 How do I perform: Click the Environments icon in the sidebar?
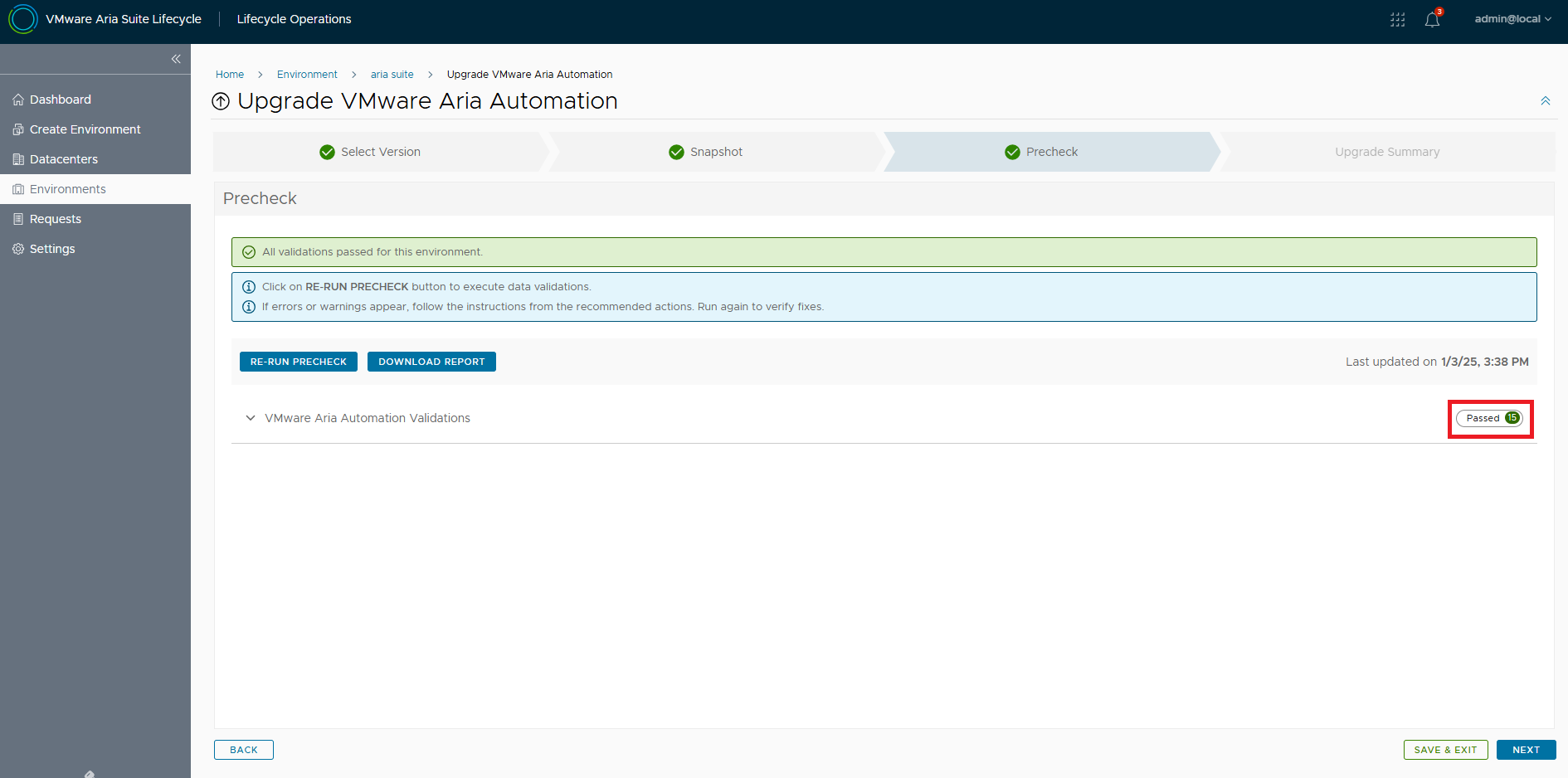pos(18,189)
